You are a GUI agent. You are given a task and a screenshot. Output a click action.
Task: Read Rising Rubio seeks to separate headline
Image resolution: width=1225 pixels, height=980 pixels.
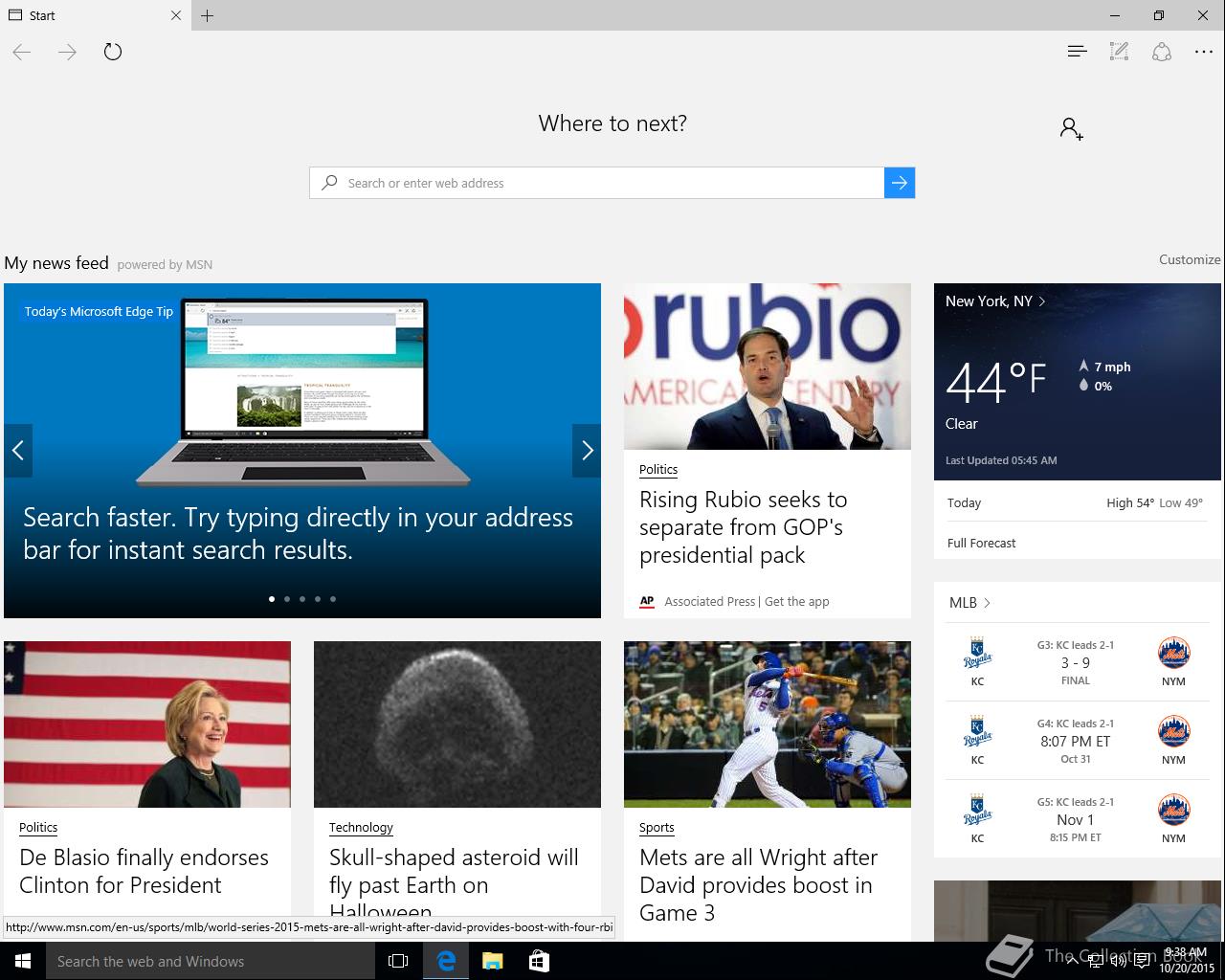click(x=744, y=527)
